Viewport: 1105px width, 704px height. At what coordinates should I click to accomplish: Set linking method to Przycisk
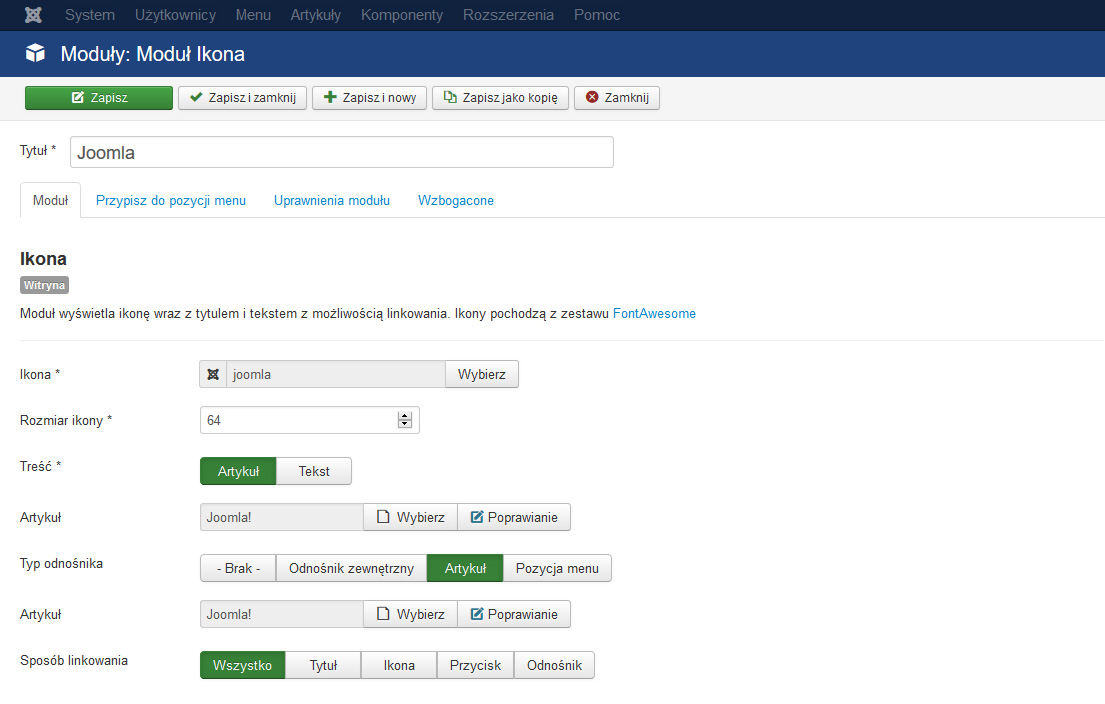point(475,665)
